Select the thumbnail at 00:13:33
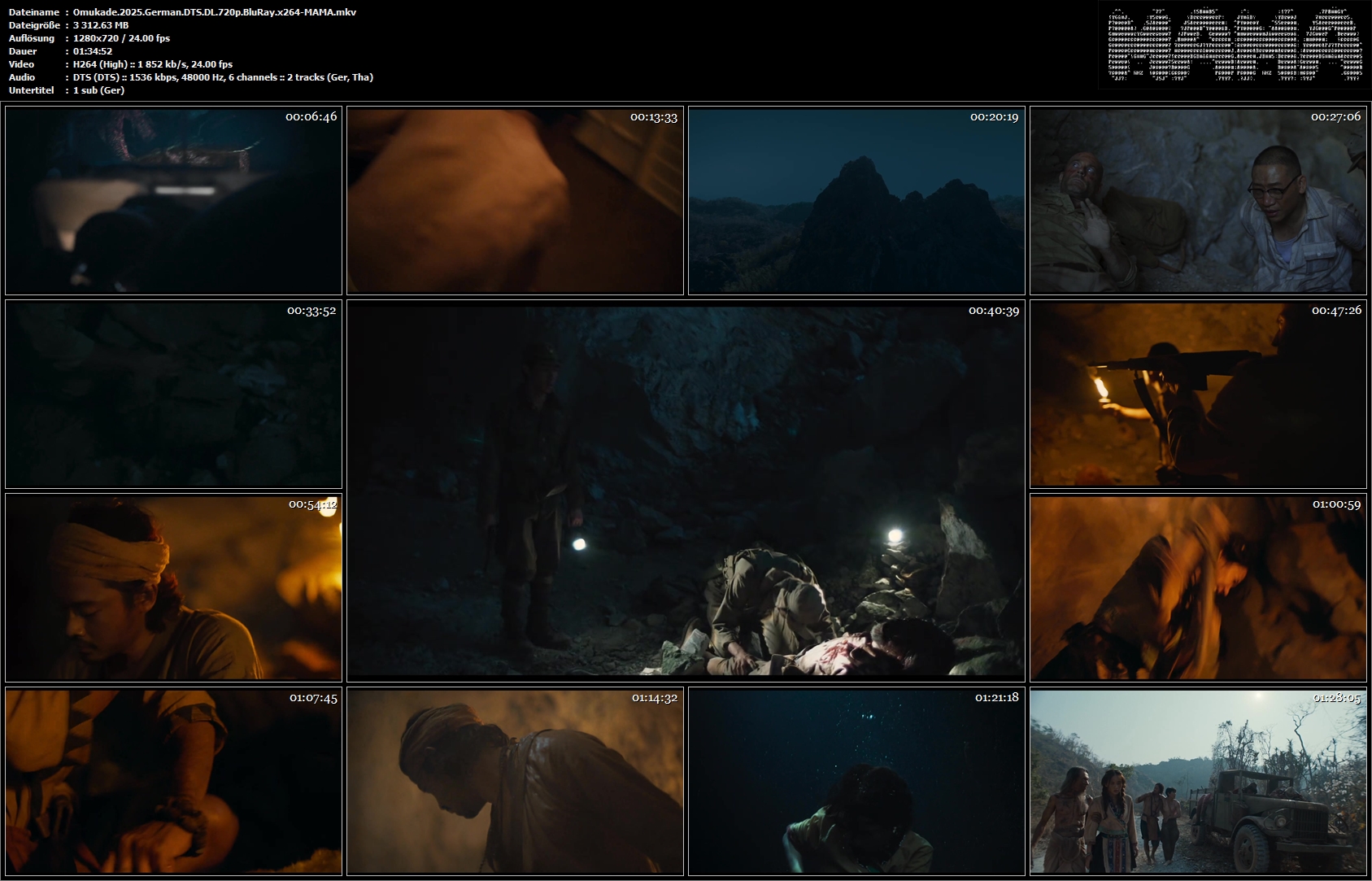 (x=515, y=200)
